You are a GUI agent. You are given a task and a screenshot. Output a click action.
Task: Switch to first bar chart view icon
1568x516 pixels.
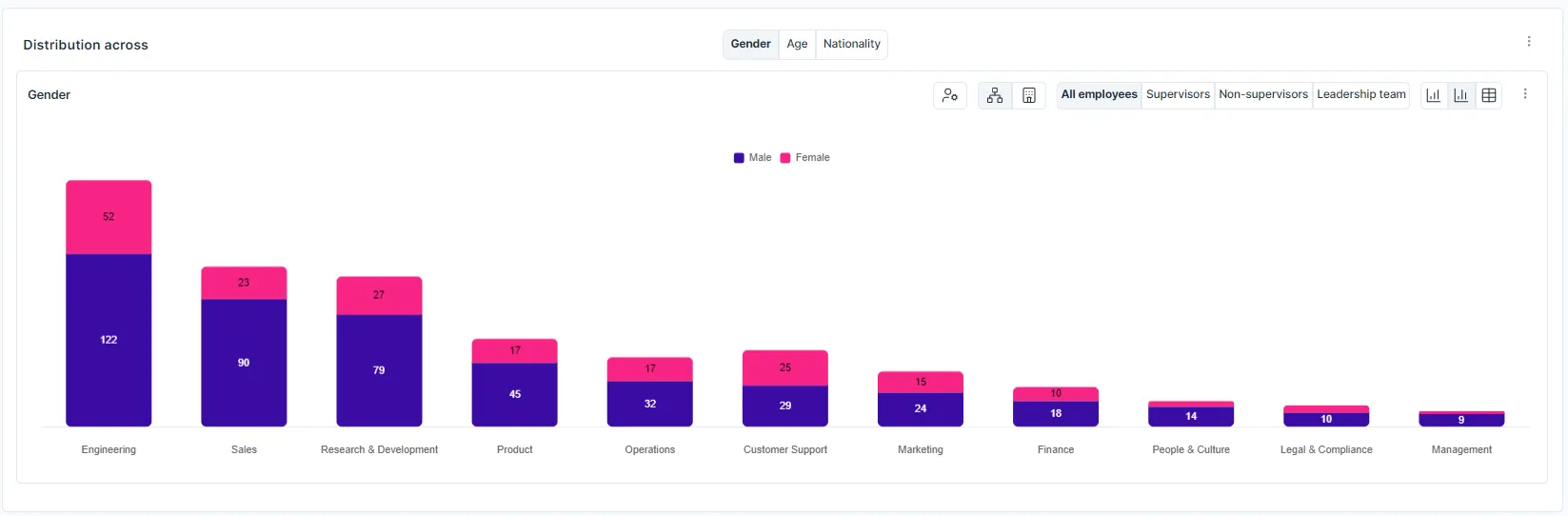pyautogui.click(x=1434, y=95)
